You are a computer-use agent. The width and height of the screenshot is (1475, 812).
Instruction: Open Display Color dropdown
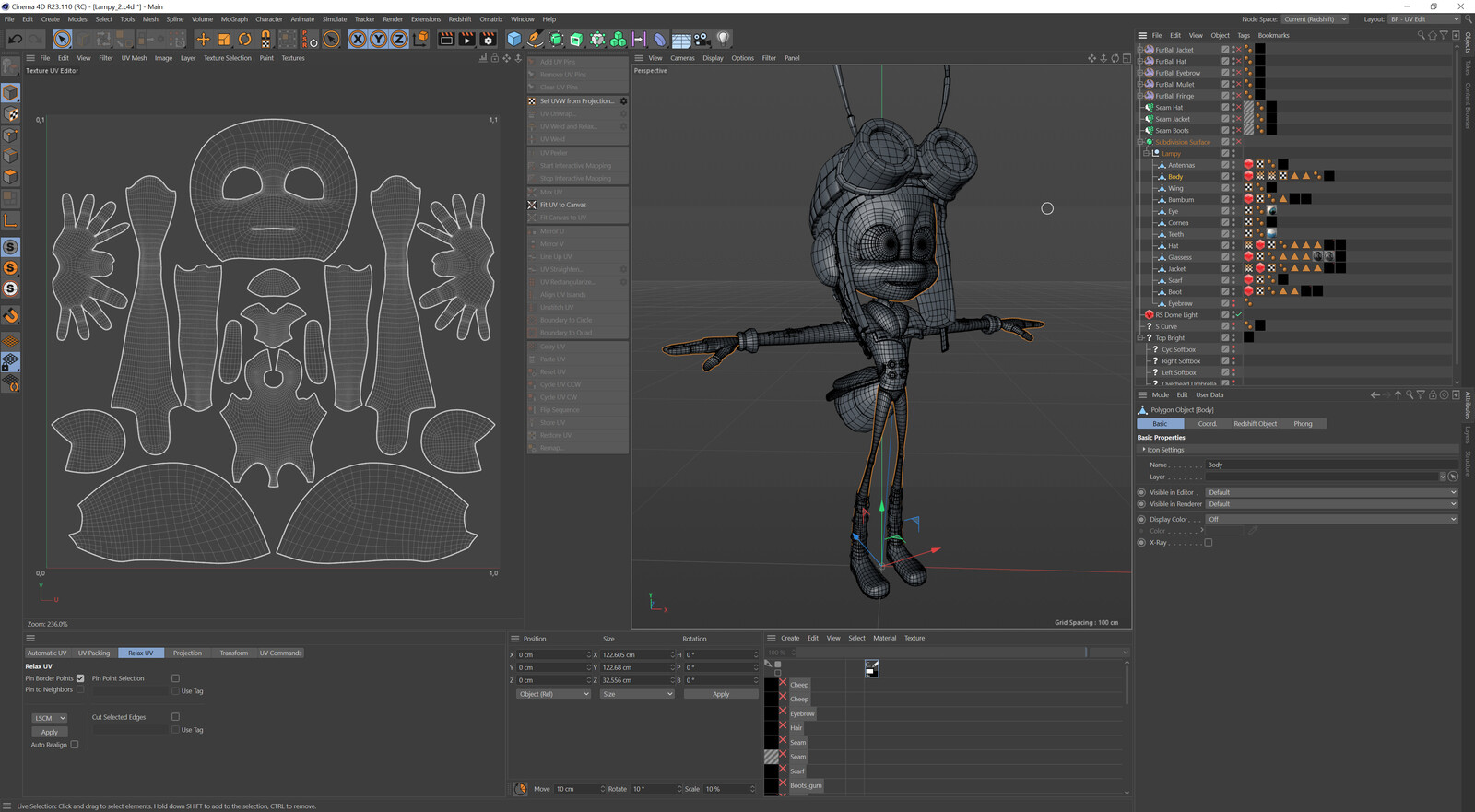click(1332, 519)
